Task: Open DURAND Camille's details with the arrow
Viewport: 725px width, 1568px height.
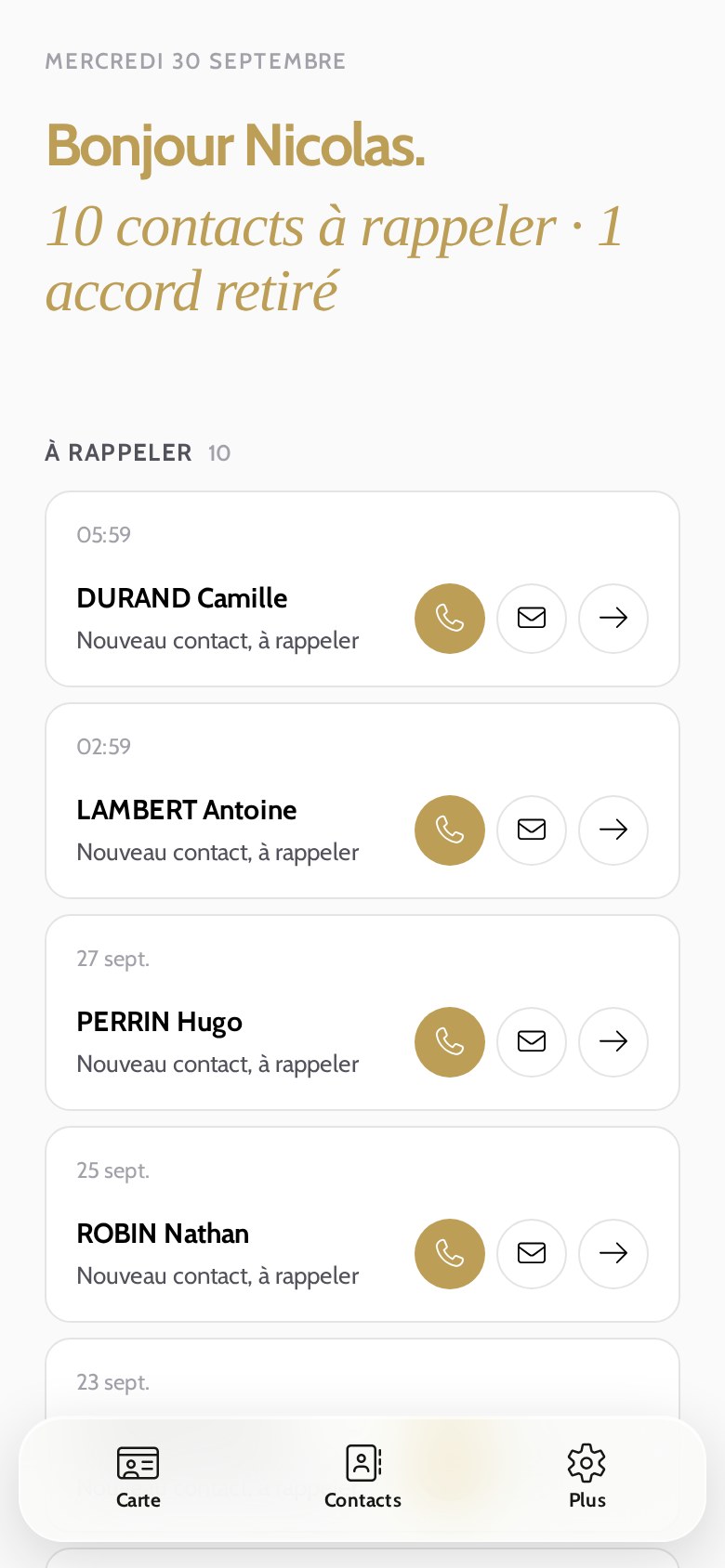Action: point(613,619)
